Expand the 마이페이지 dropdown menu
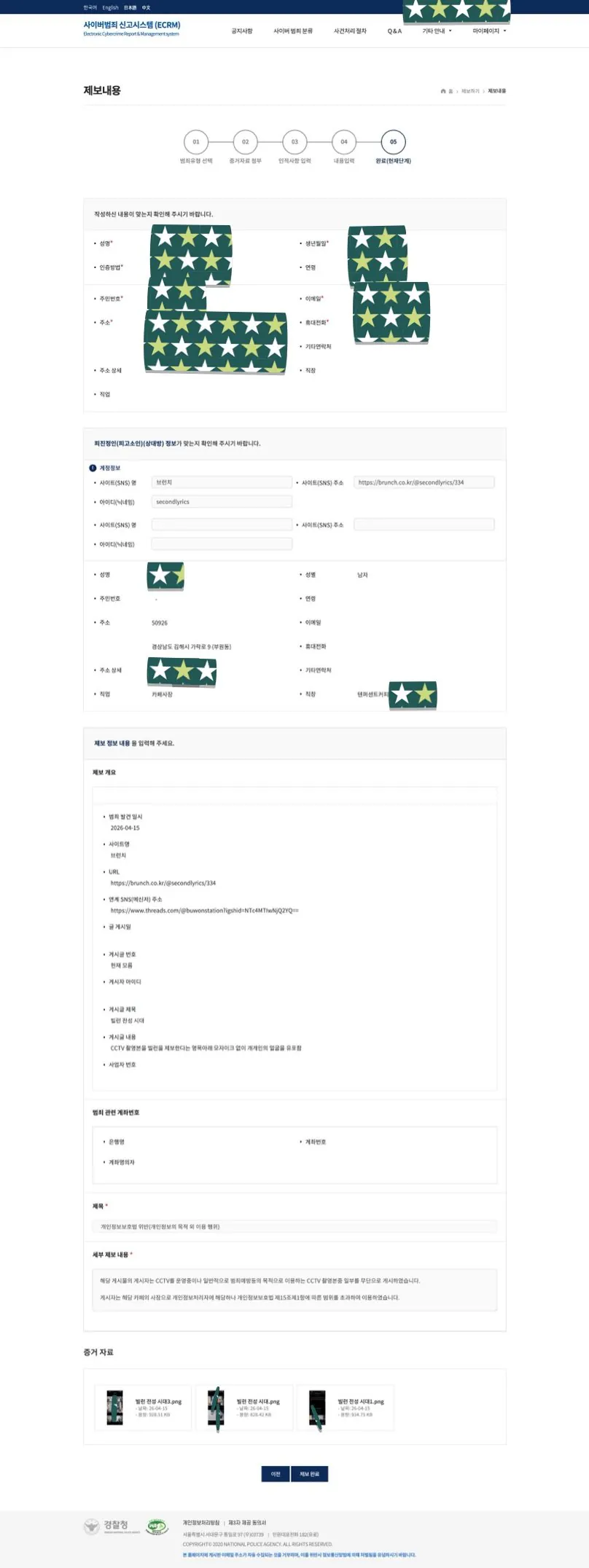 click(488, 31)
